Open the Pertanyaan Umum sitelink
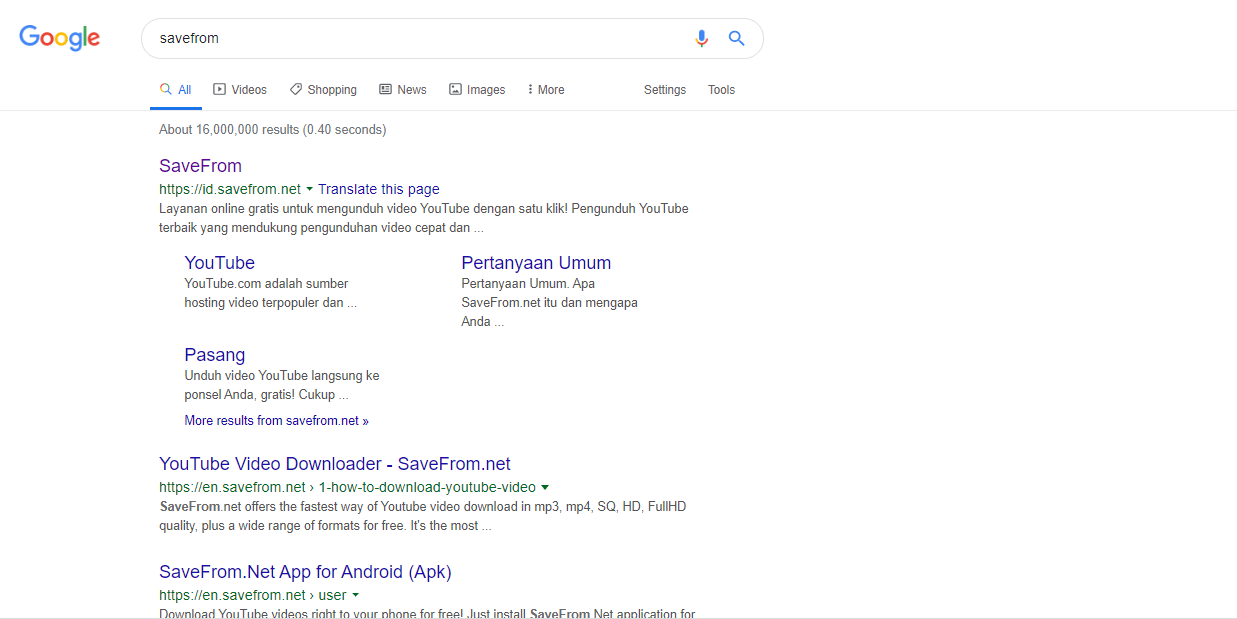The image size is (1237, 619). click(x=536, y=263)
